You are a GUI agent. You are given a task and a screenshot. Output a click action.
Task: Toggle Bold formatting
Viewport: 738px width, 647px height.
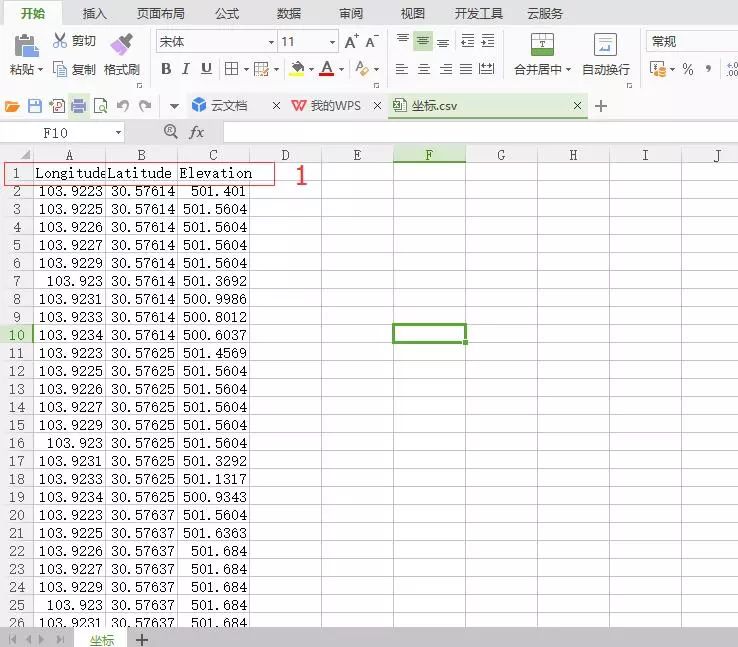pyautogui.click(x=166, y=69)
